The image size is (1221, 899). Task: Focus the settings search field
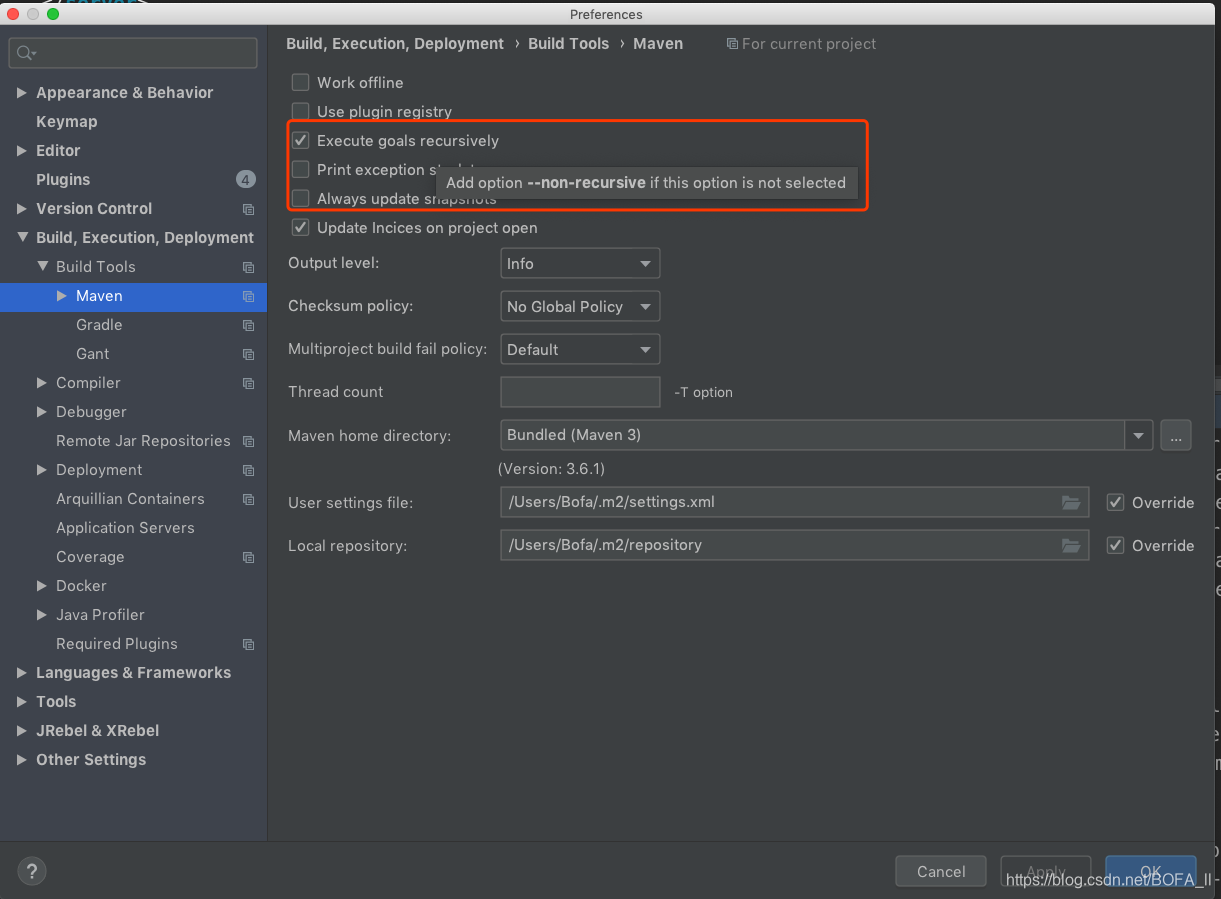(133, 53)
